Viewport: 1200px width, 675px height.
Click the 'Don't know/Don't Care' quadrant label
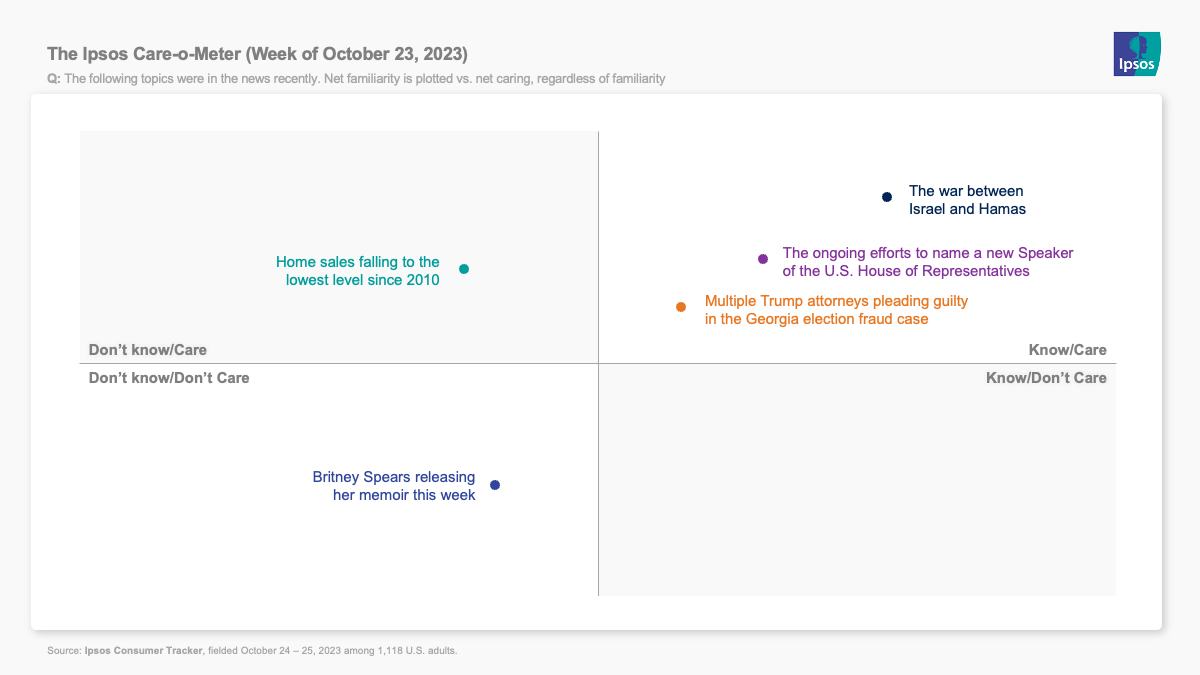[x=169, y=378]
